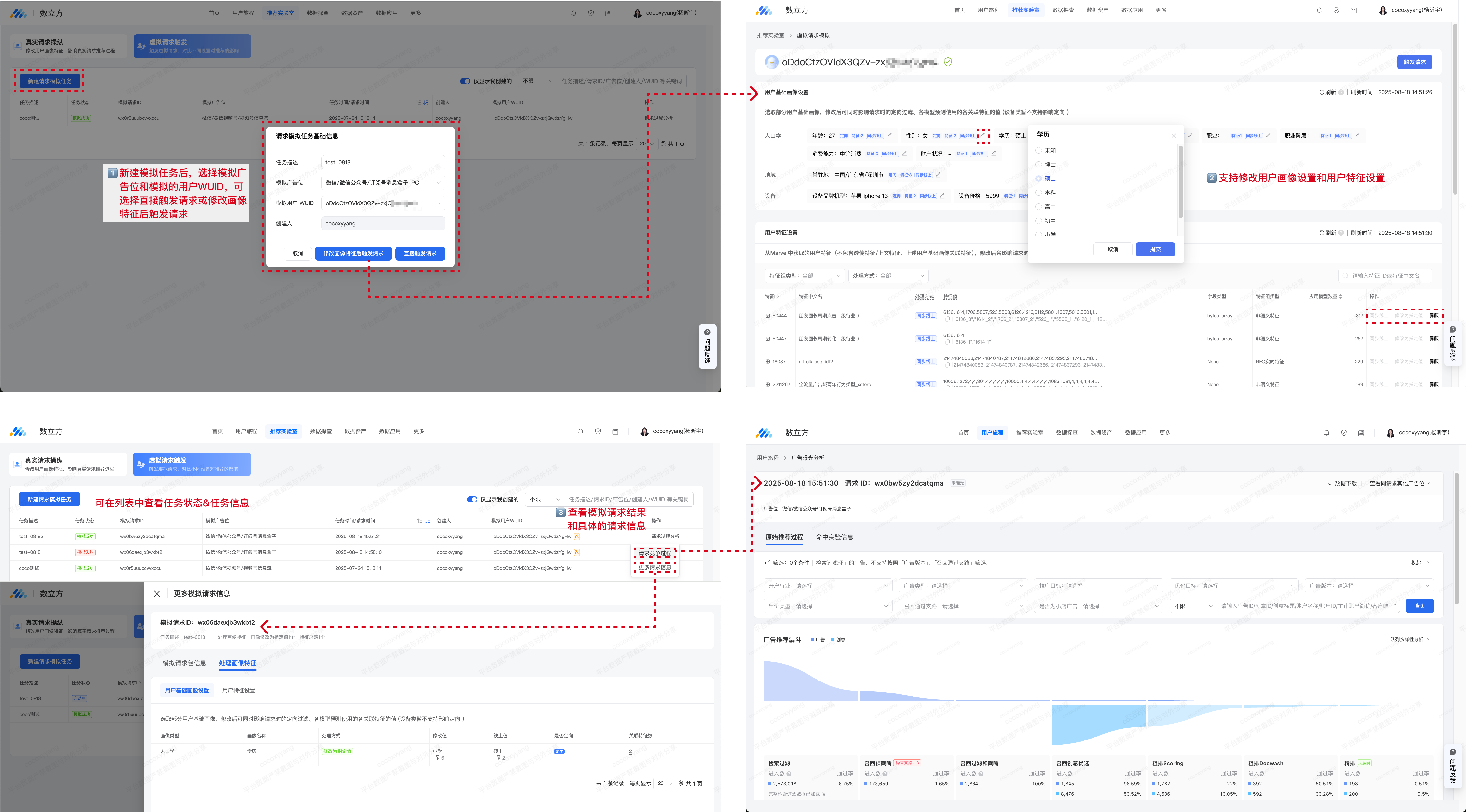Click the edit pencil beside 年龄: 27
Viewport: 1466px width, 812px height.
[889, 136]
